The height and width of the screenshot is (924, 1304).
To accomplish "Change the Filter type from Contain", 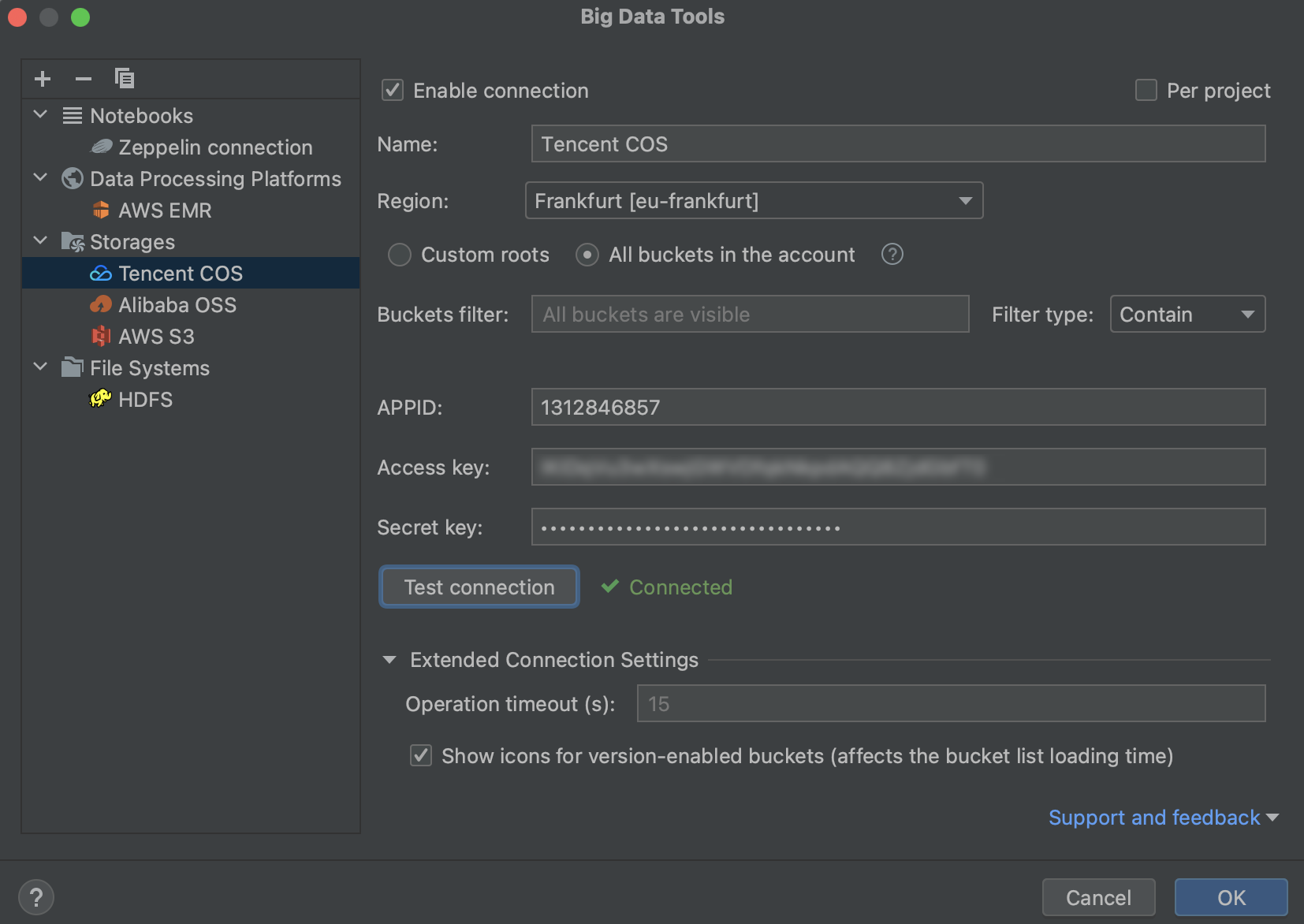I will 1186,314.
